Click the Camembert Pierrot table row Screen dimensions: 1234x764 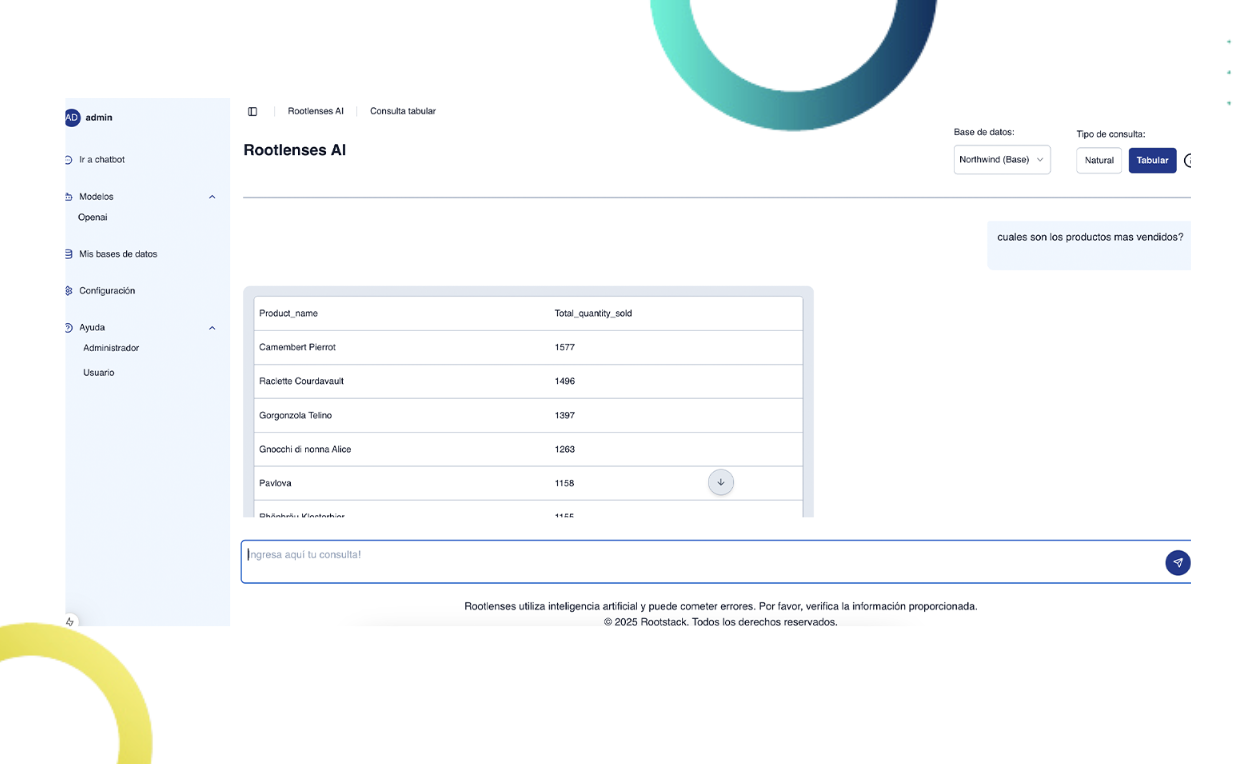528,347
